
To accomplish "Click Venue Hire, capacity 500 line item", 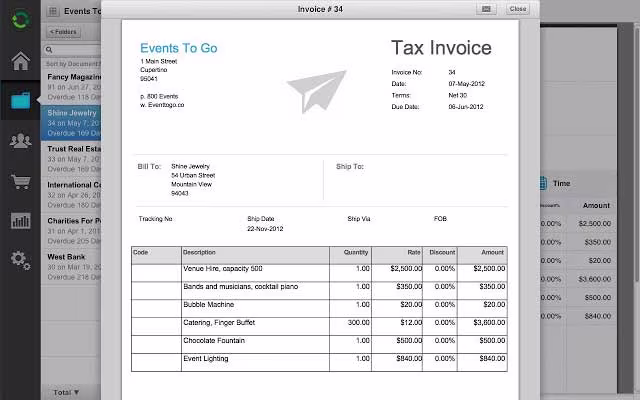I will 223,269.
